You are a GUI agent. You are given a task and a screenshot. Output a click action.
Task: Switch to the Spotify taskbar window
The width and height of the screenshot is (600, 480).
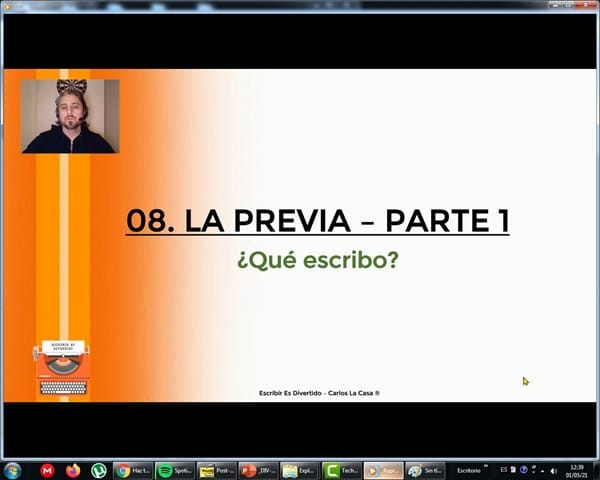175,471
